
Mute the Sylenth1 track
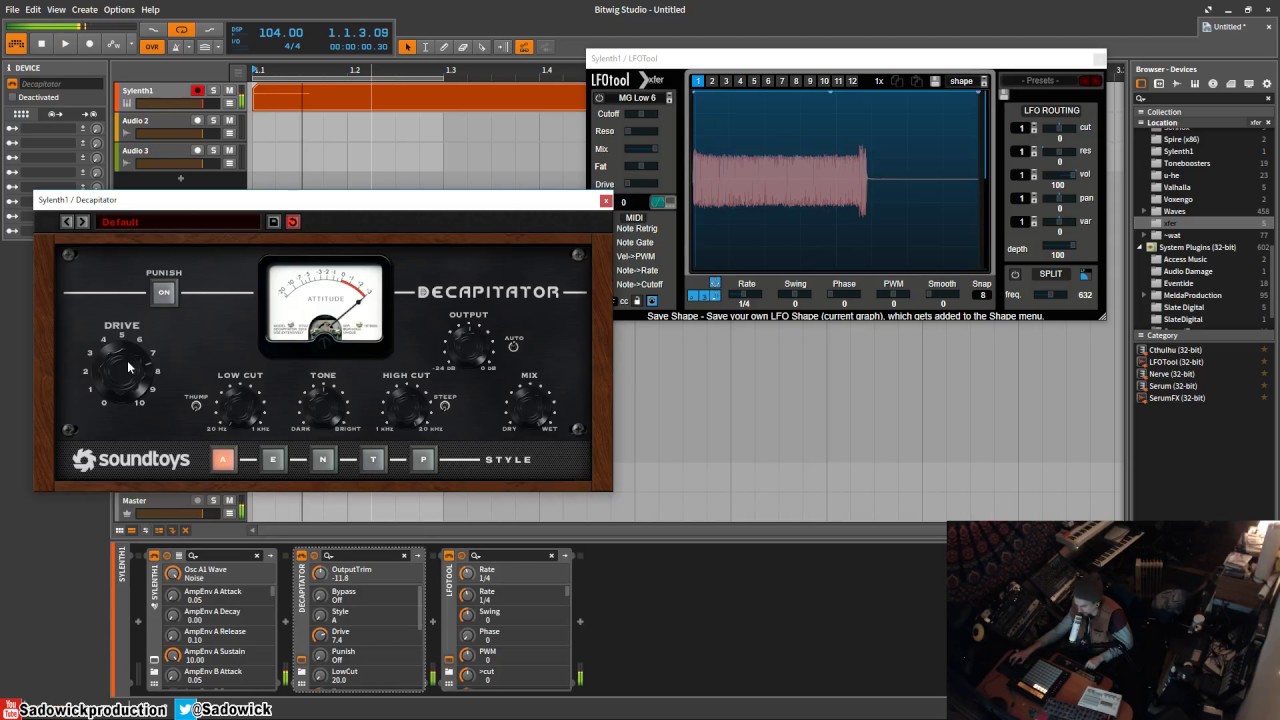[229, 91]
